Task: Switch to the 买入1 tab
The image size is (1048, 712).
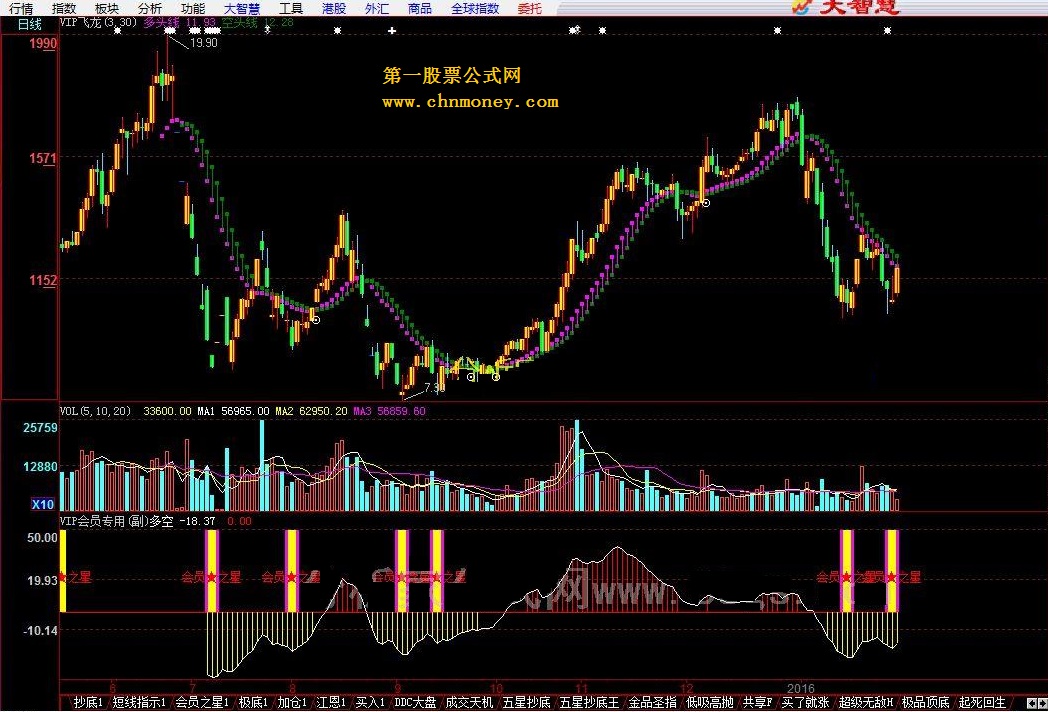Action: pyautogui.click(x=370, y=703)
